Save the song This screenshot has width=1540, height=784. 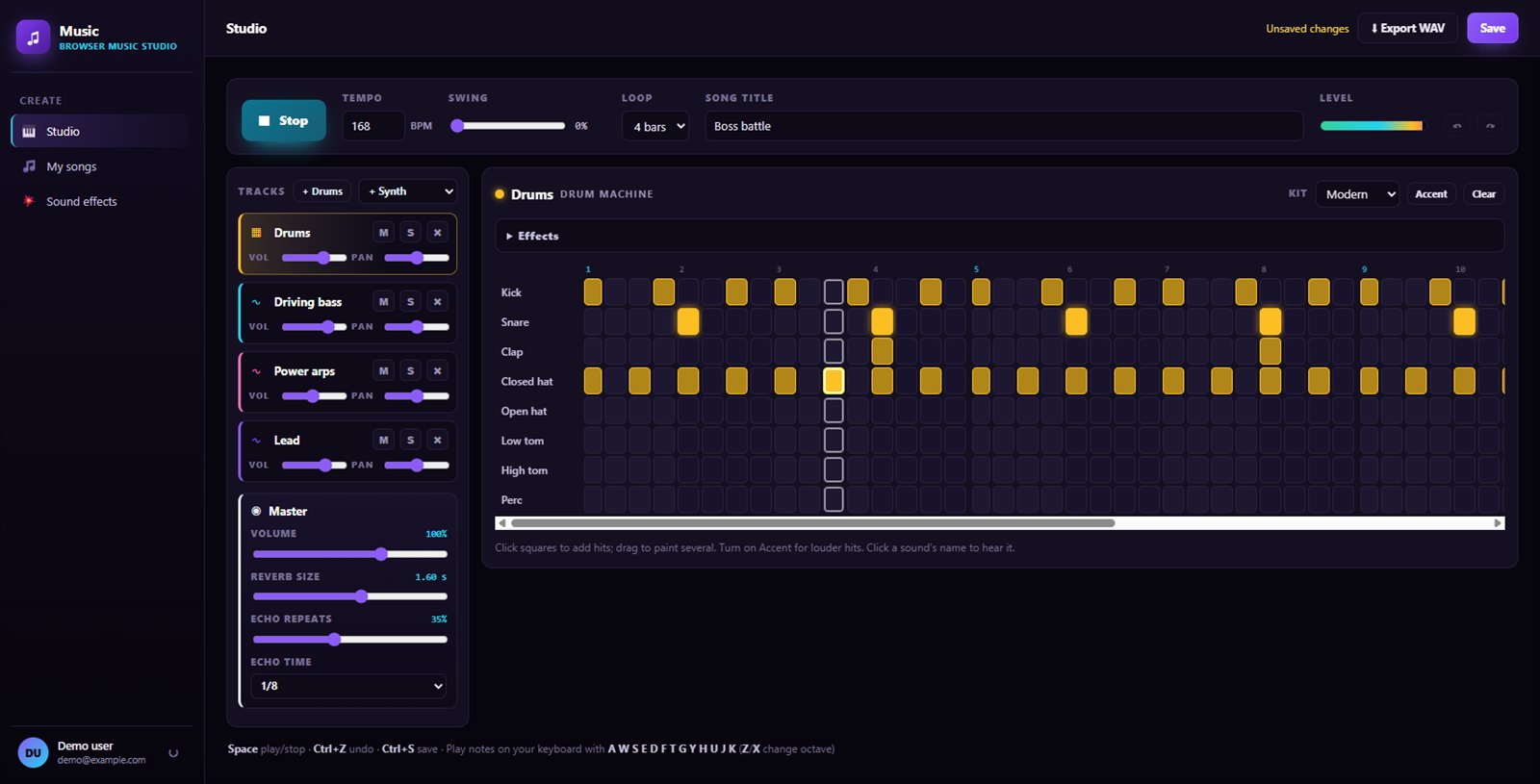click(1493, 28)
